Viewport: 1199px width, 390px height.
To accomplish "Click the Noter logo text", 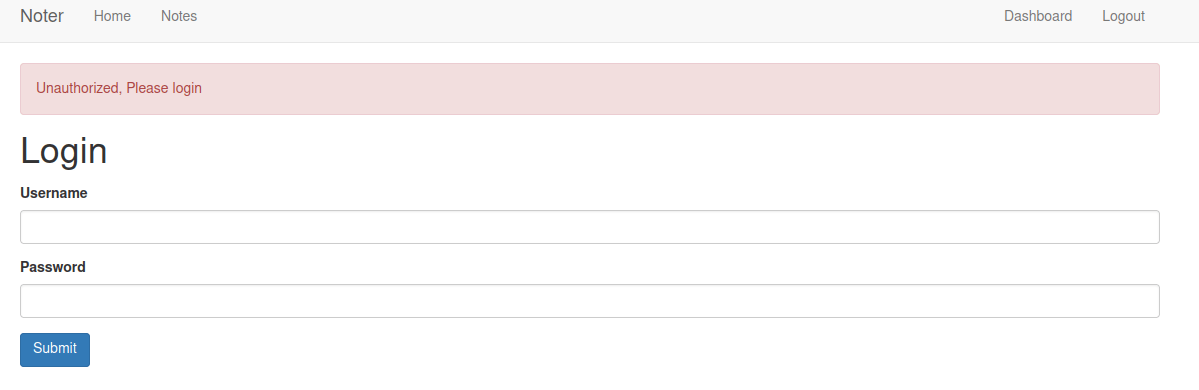I will 42,16.
